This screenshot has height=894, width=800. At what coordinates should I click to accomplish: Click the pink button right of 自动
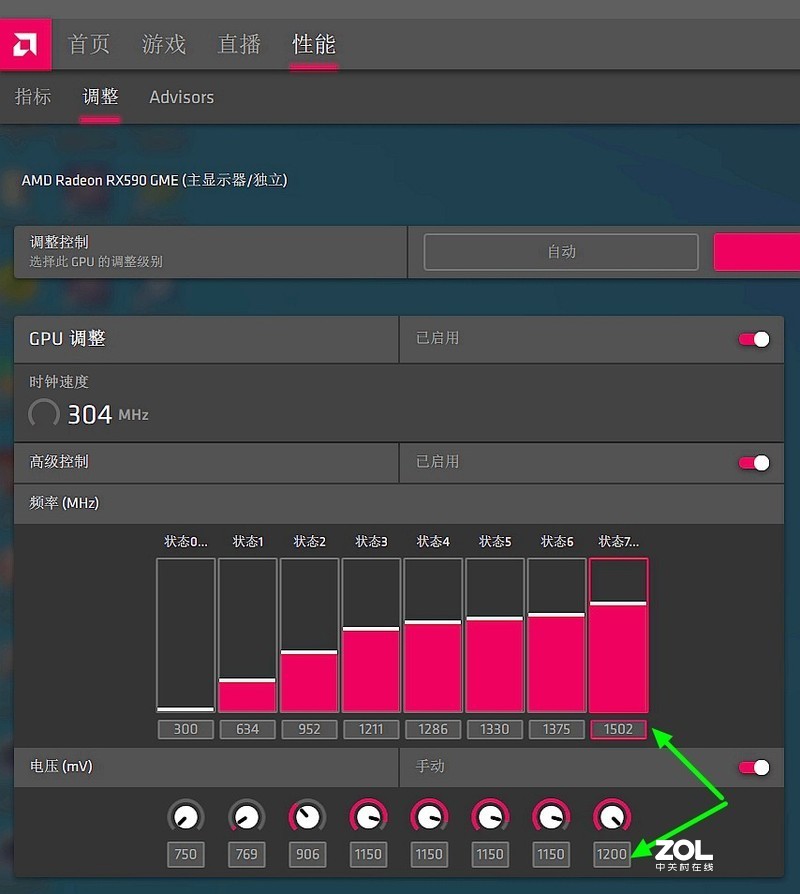757,252
